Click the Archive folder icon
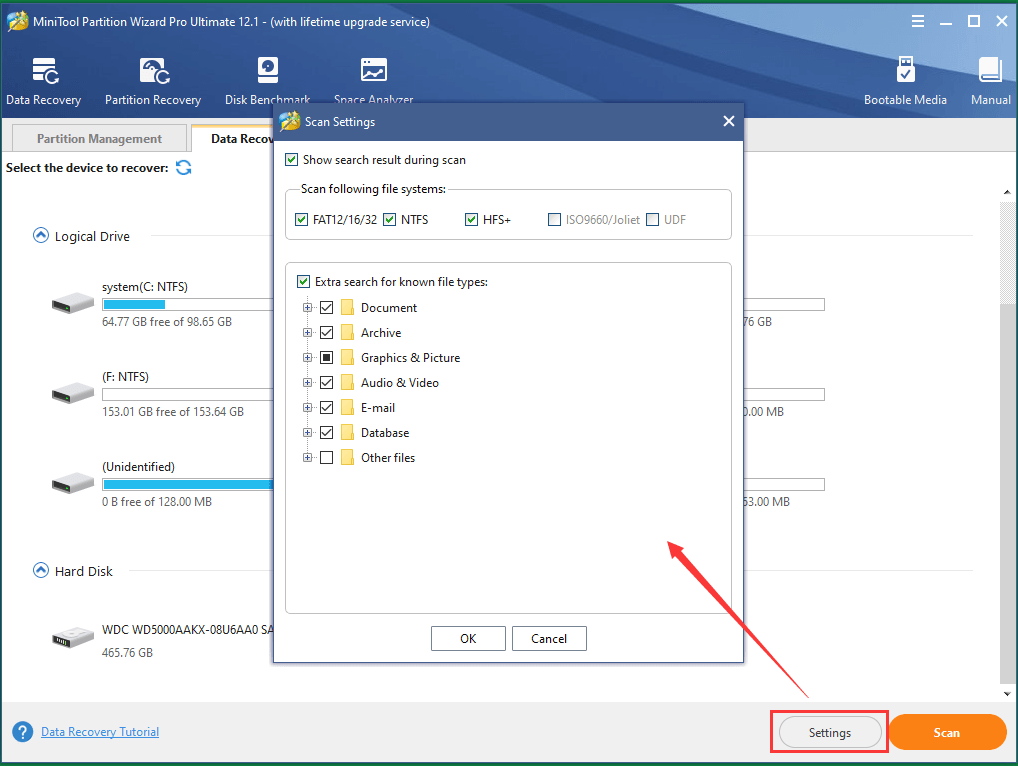The image size is (1018, 766). click(348, 332)
